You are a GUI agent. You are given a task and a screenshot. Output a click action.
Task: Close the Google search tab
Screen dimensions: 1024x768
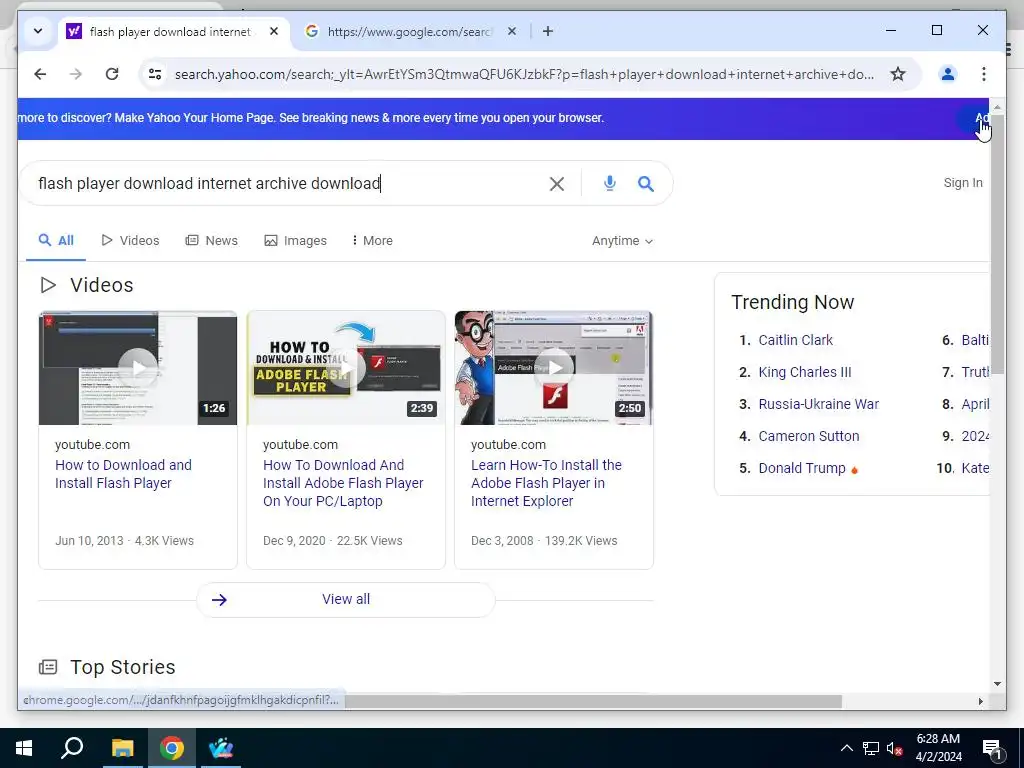tap(512, 31)
